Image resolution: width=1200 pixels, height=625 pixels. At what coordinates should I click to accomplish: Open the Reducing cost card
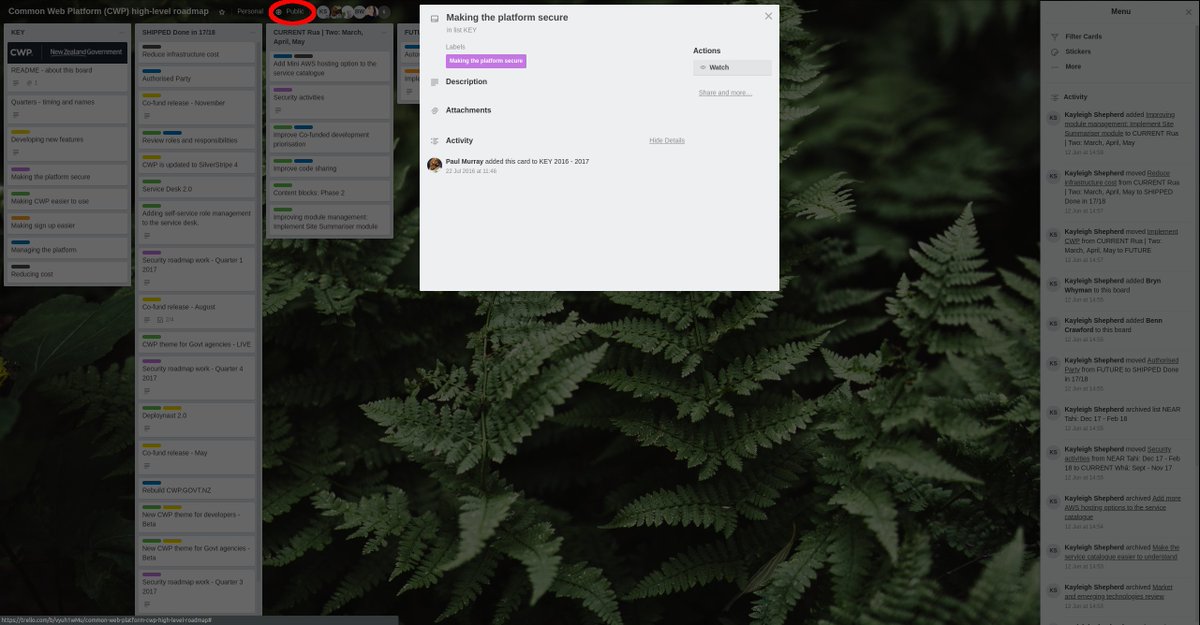[x=67, y=272]
